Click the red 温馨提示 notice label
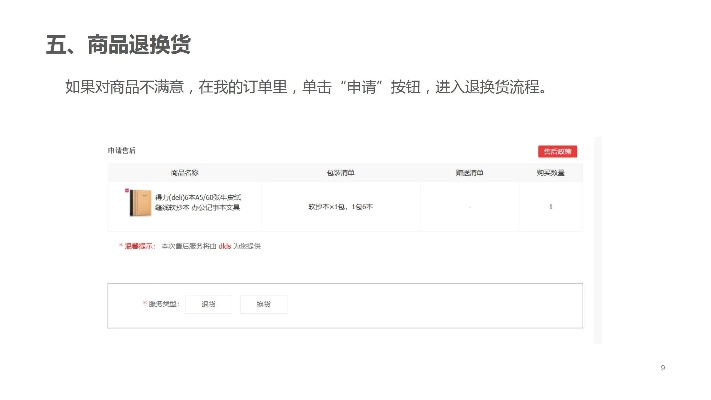This screenshot has height=400, width=711. tap(135, 246)
